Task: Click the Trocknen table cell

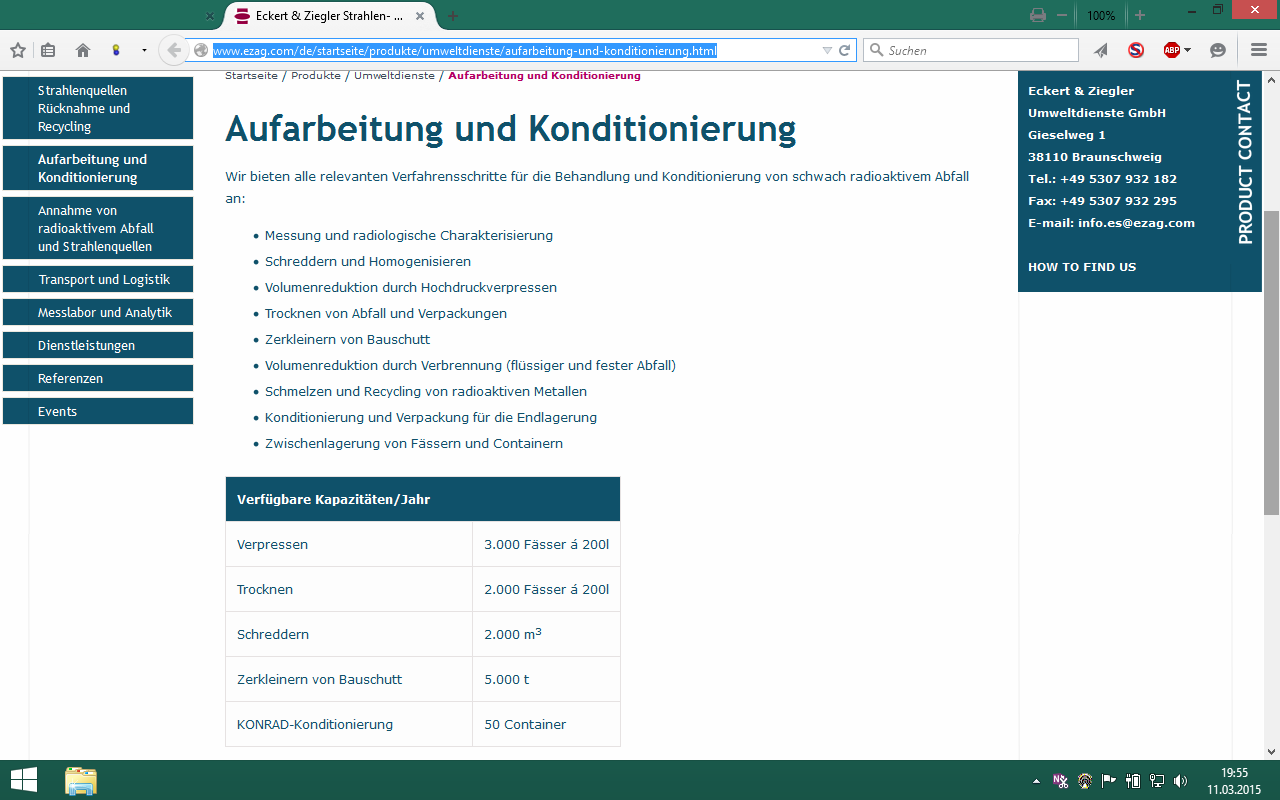Action: click(x=349, y=589)
